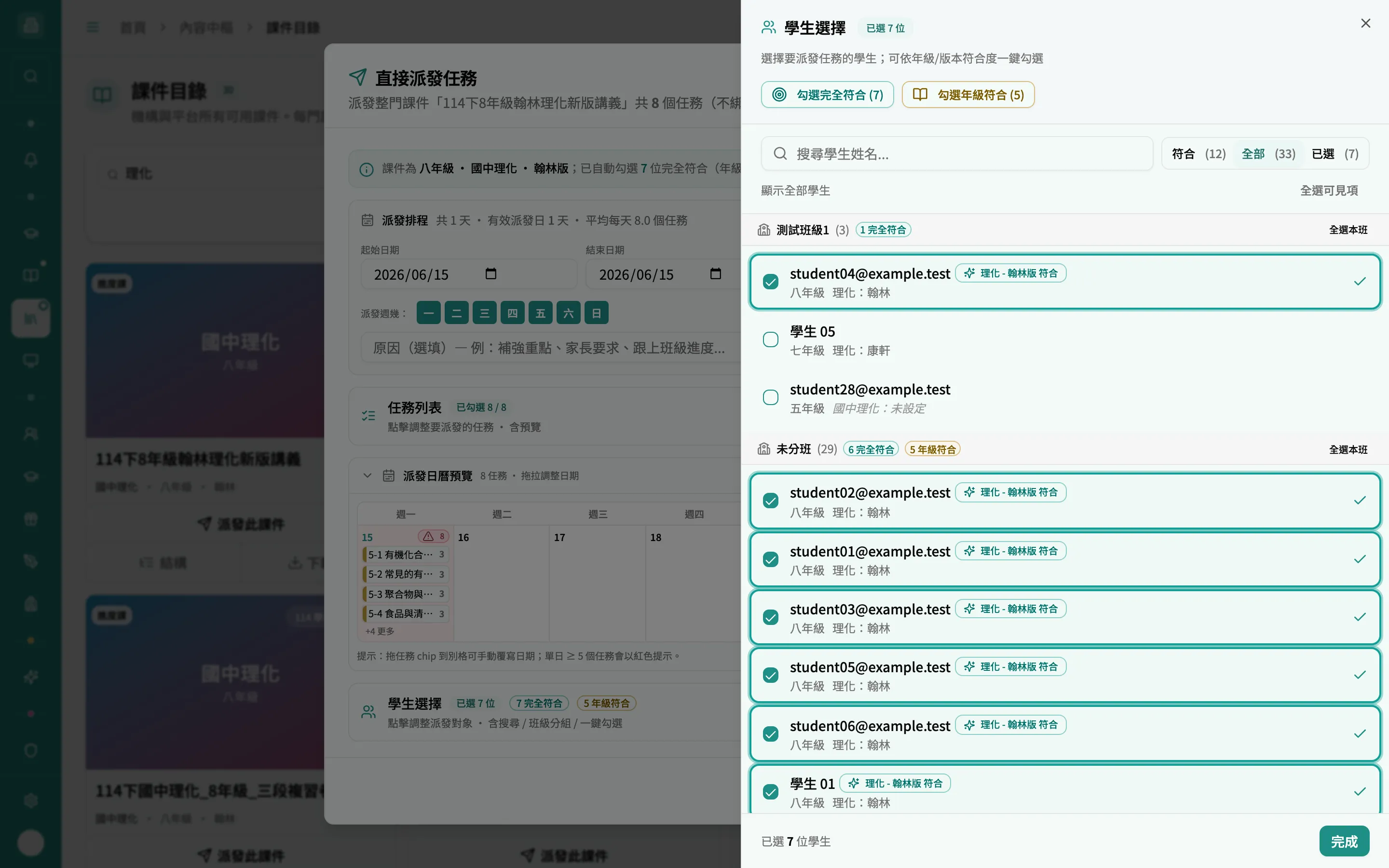Click the 原因（選填）input field

550,348
